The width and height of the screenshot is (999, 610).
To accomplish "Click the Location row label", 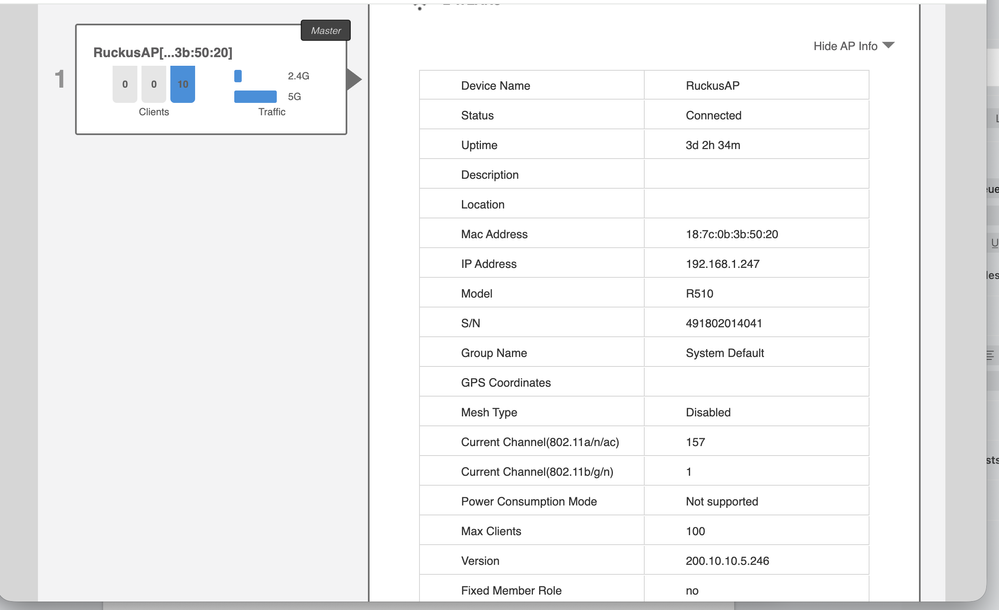I will [x=483, y=205].
